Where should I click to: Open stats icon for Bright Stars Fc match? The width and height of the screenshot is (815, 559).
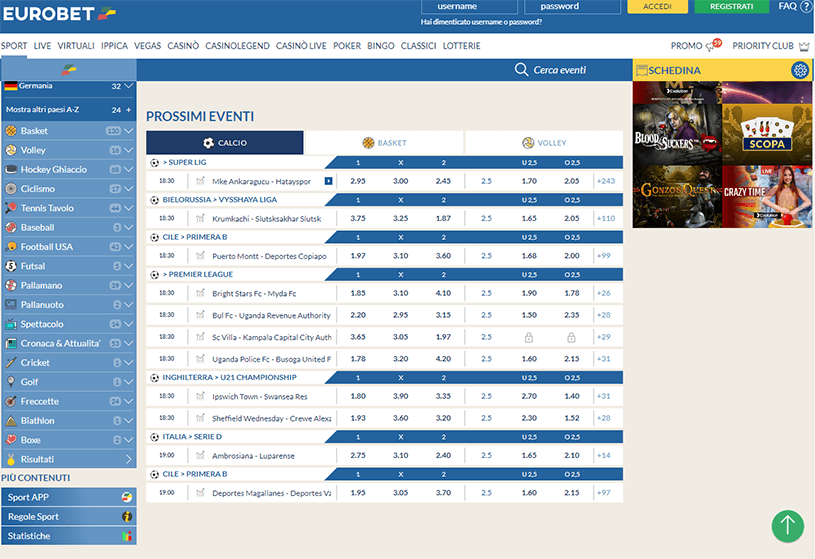point(200,293)
